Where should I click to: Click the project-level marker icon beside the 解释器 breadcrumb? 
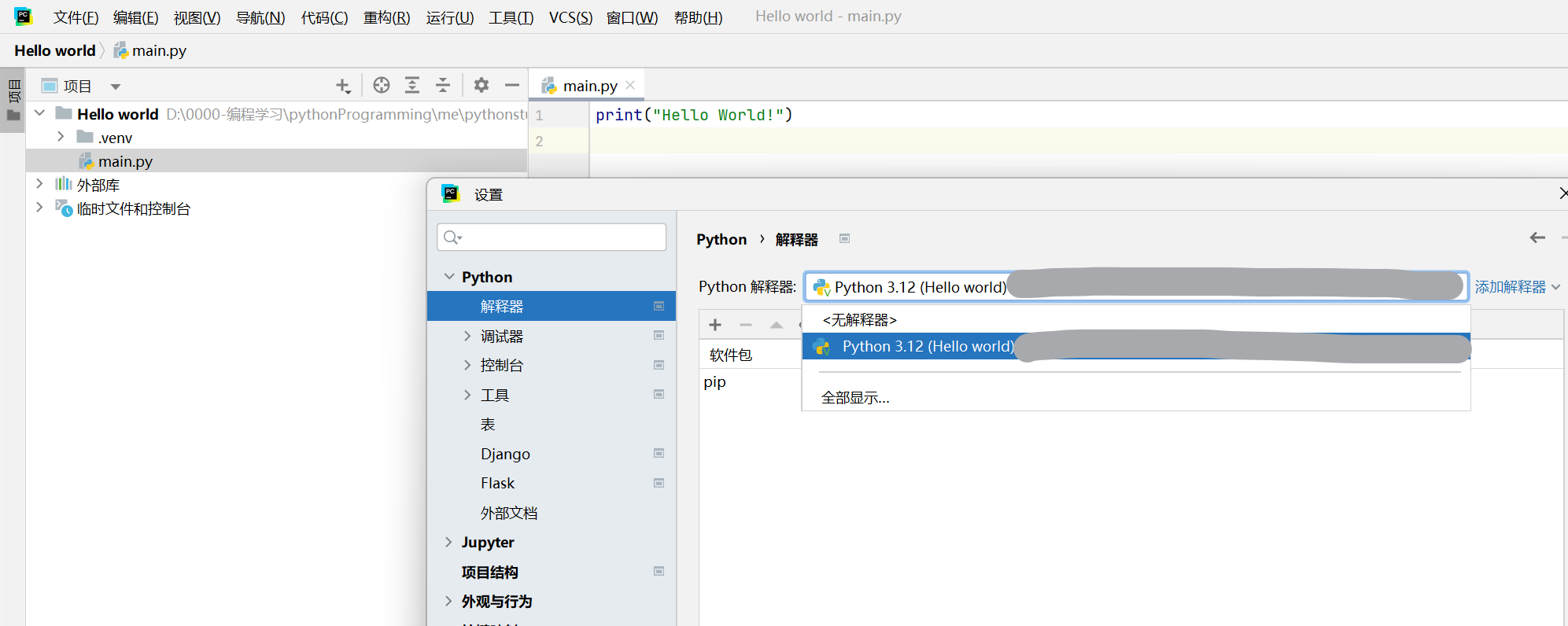coord(844,238)
